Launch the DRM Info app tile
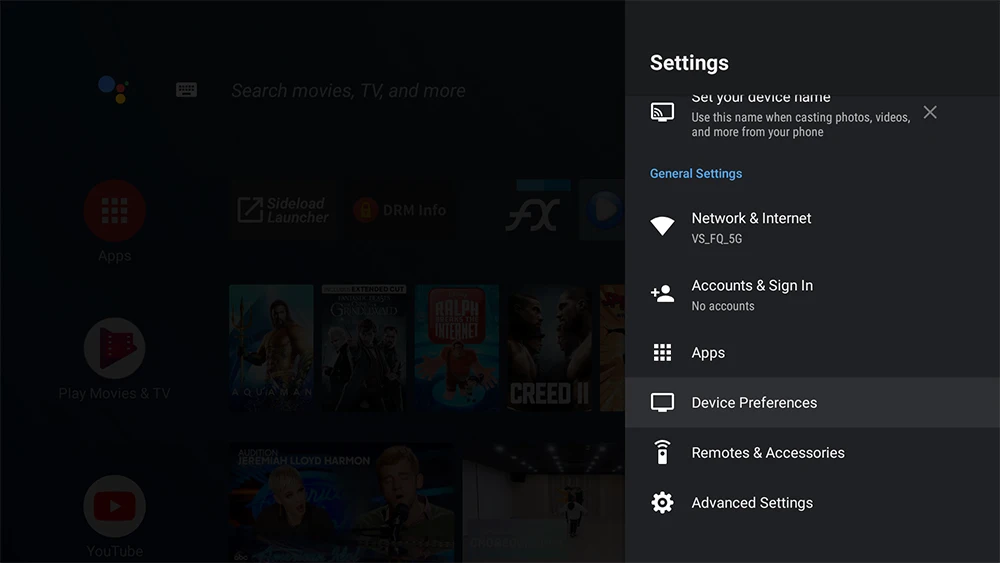This screenshot has height=563, width=1000. point(401,210)
